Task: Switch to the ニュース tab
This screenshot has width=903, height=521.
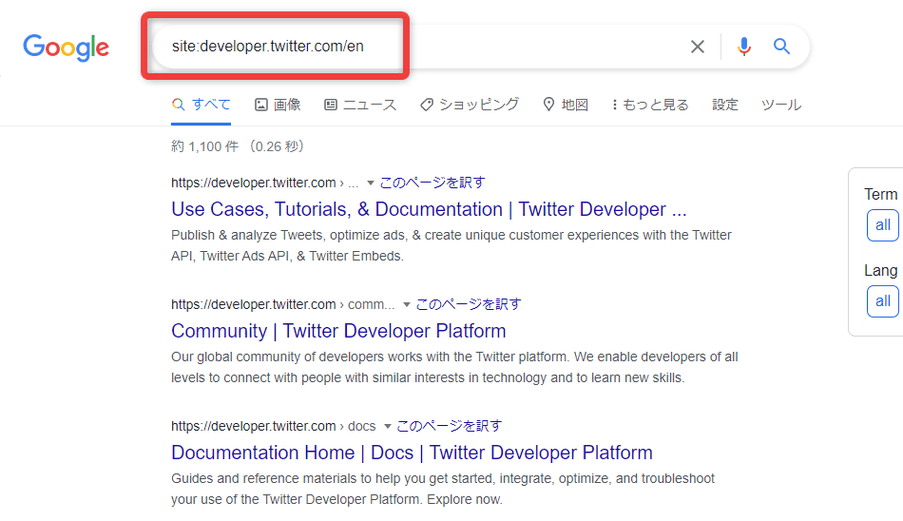Action: click(360, 105)
